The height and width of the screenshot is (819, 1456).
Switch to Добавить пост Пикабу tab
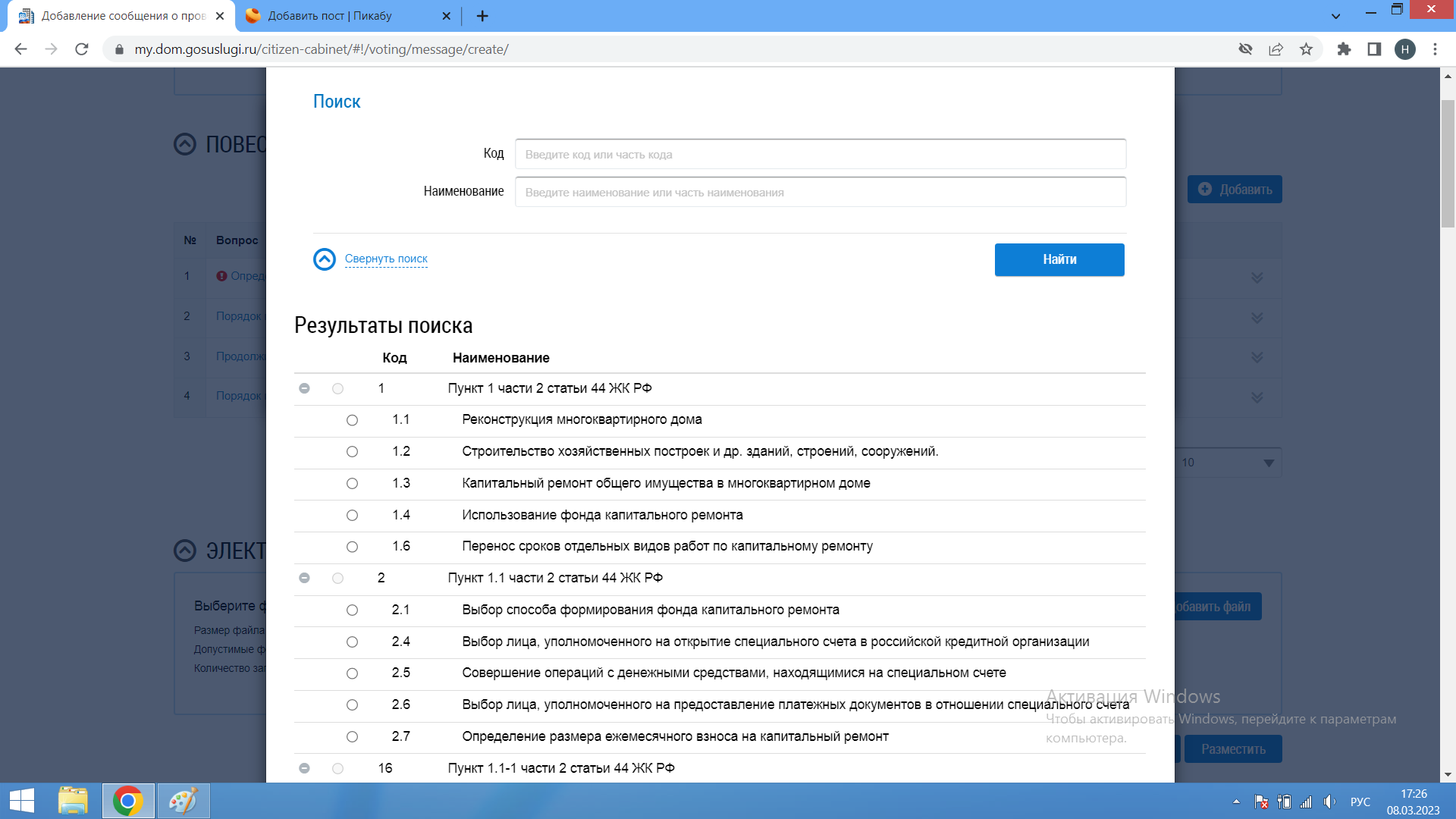click(347, 16)
